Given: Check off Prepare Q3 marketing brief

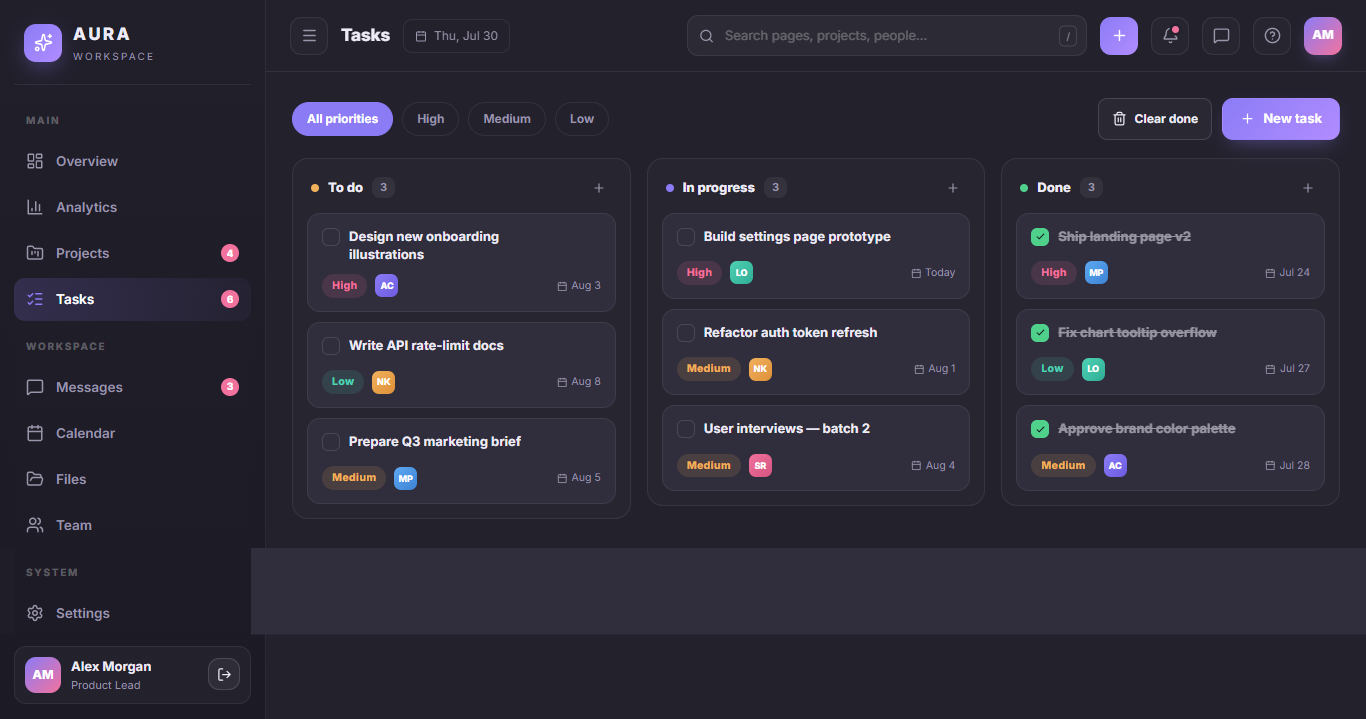Looking at the screenshot, I should point(331,442).
